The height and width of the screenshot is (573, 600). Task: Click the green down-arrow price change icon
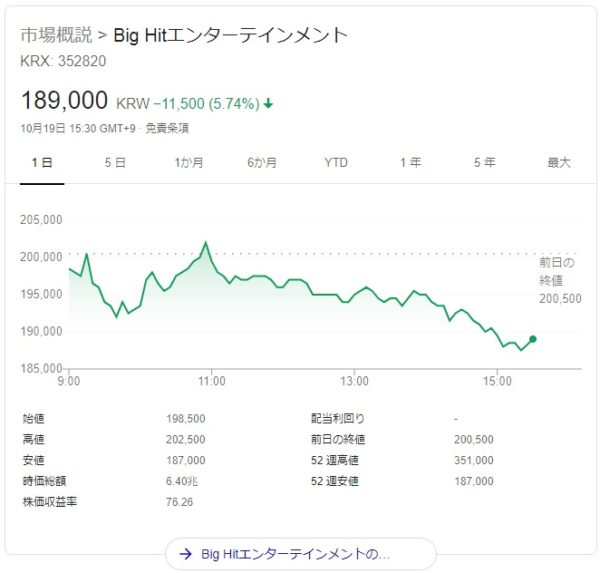tap(269, 103)
